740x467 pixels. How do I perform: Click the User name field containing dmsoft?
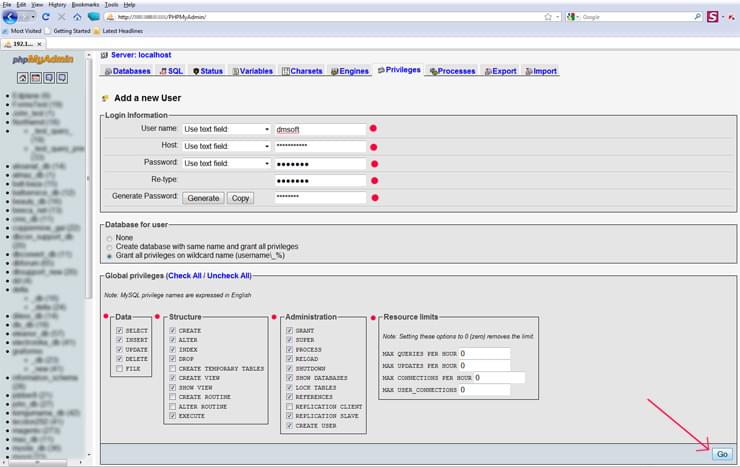(x=320, y=129)
